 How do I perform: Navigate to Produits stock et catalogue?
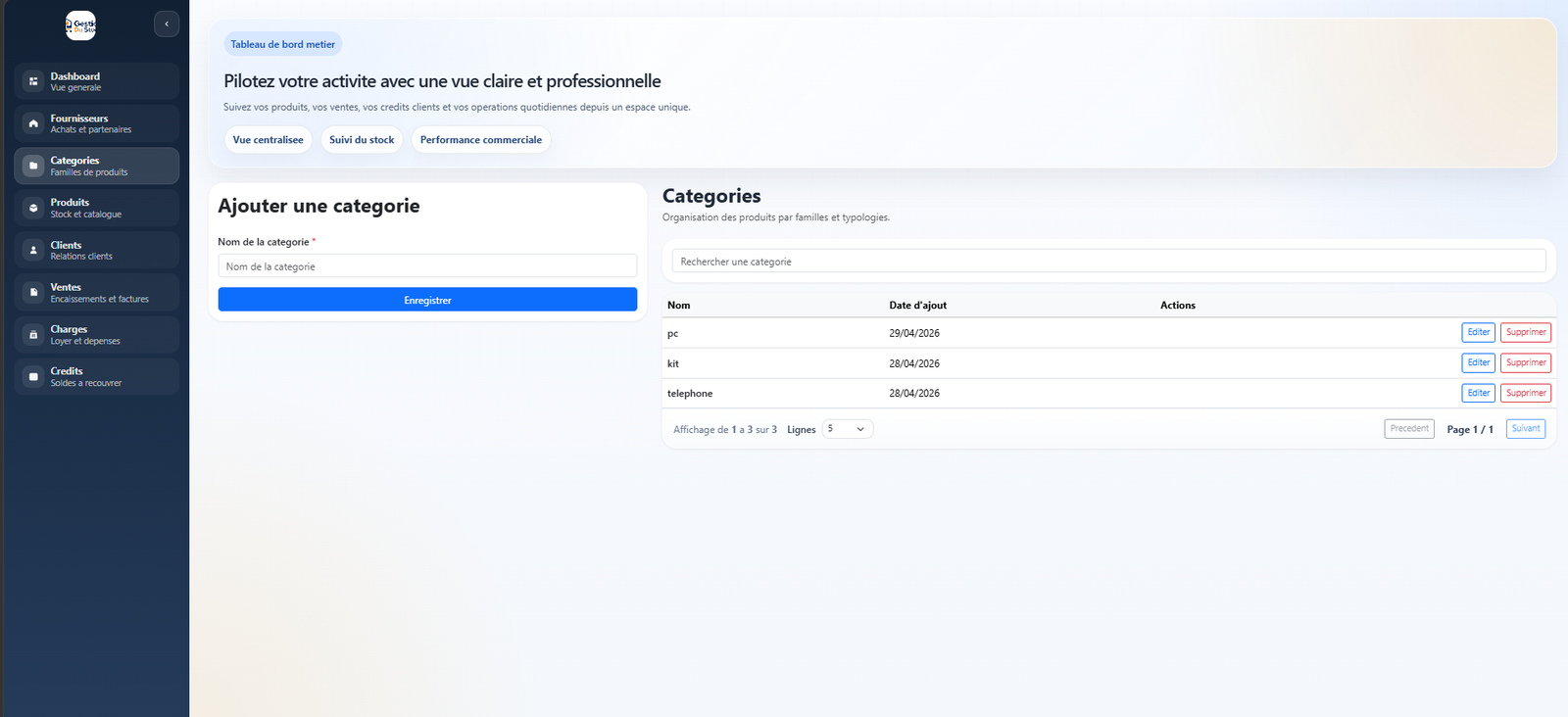pyautogui.click(x=96, y=208)
